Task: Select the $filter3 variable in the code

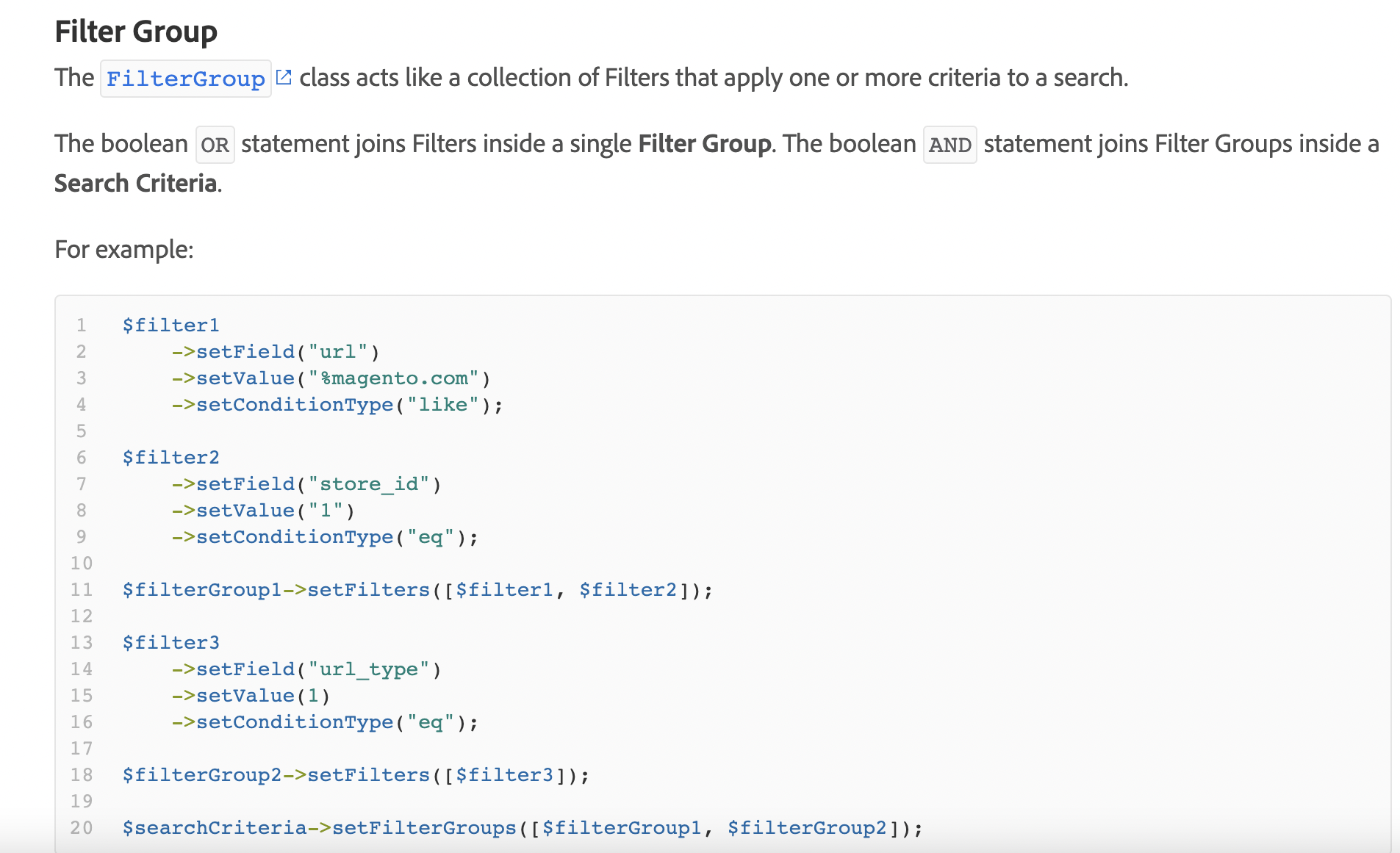Action: [x=170, y=642]
